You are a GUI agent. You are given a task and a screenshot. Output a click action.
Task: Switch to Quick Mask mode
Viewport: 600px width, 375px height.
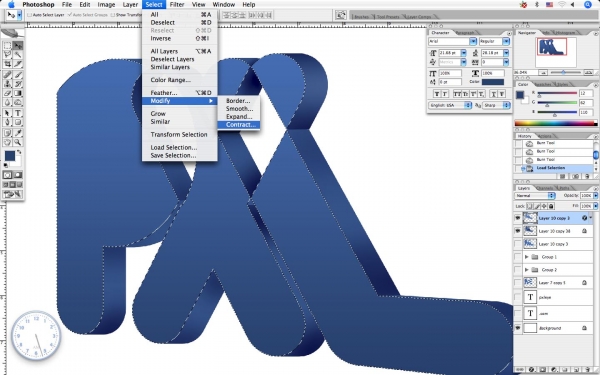click(18, 175)
